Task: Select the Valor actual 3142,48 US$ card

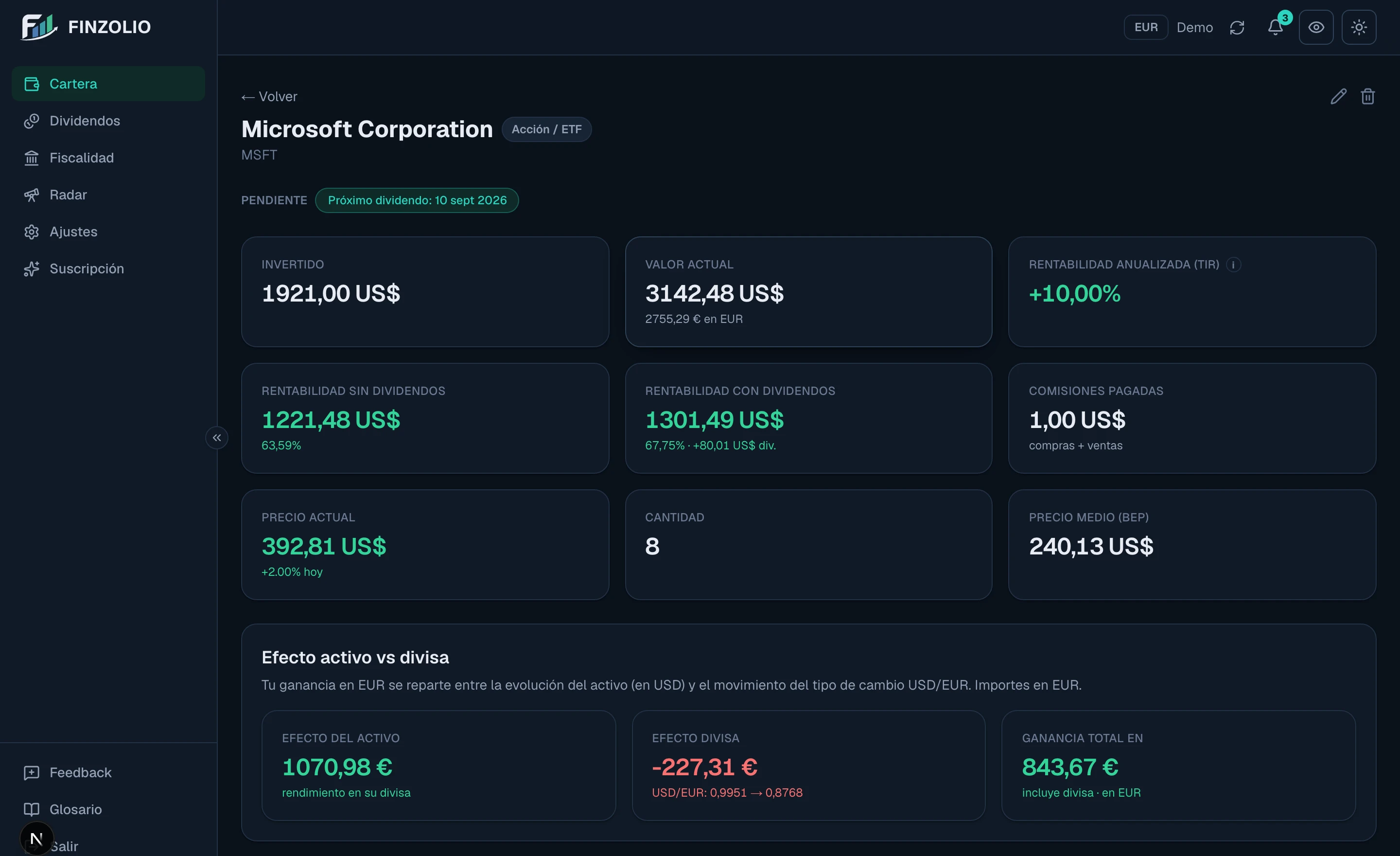Action: point(808,292)
